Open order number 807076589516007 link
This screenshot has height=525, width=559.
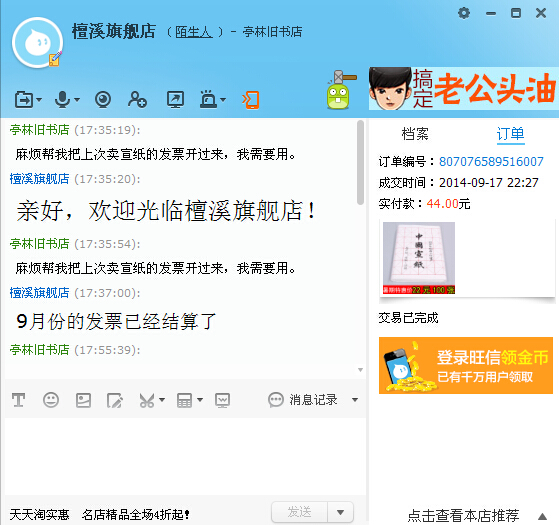pyautogui.click(x=491, y=161)
